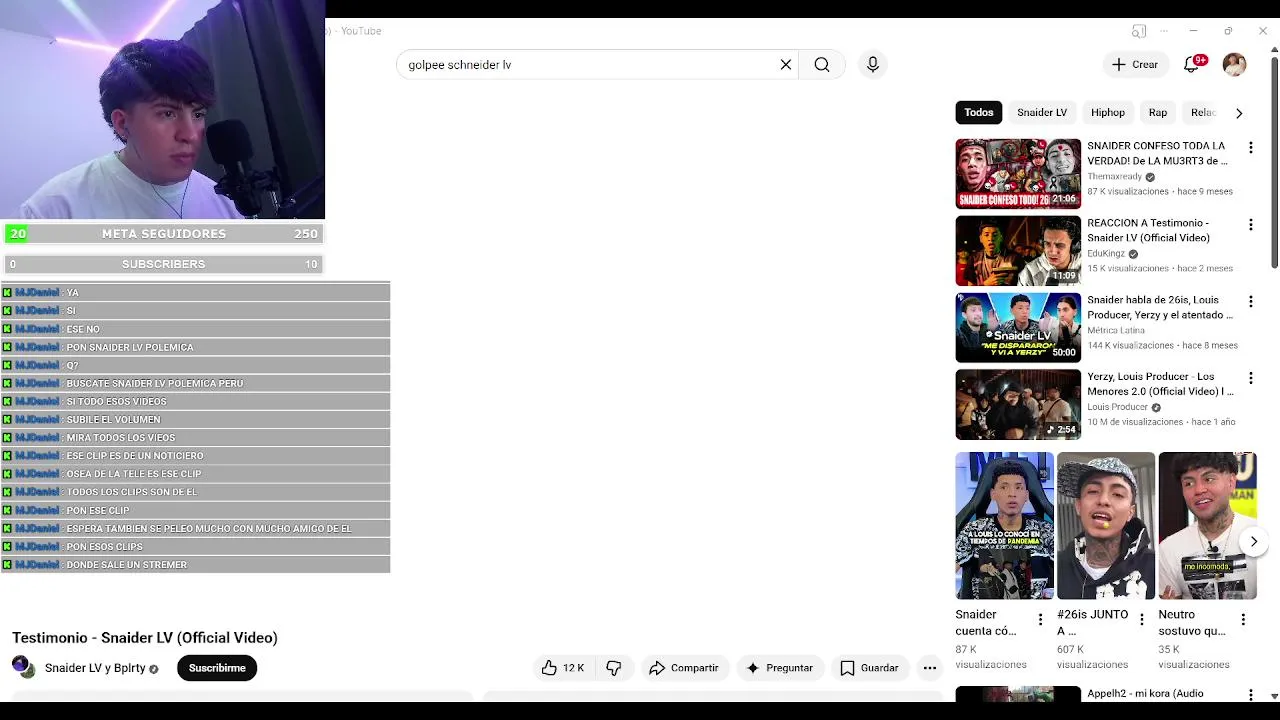Save the video with Guardar

click(869, 668)
